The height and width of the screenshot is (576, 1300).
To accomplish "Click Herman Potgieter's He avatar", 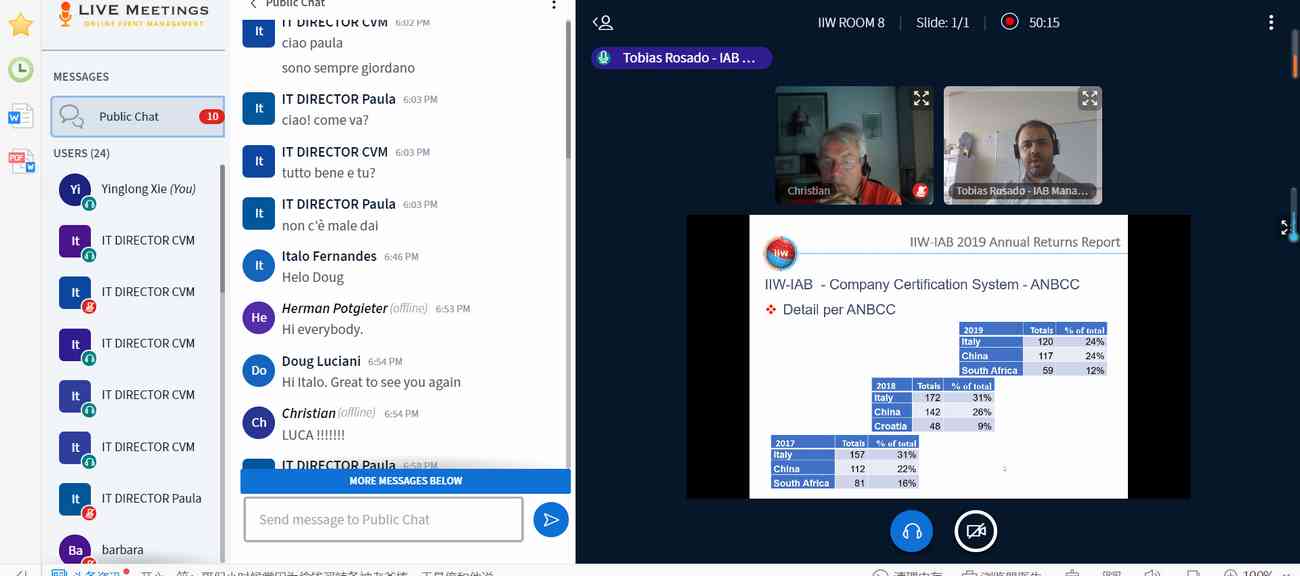I will pos(259,317).
